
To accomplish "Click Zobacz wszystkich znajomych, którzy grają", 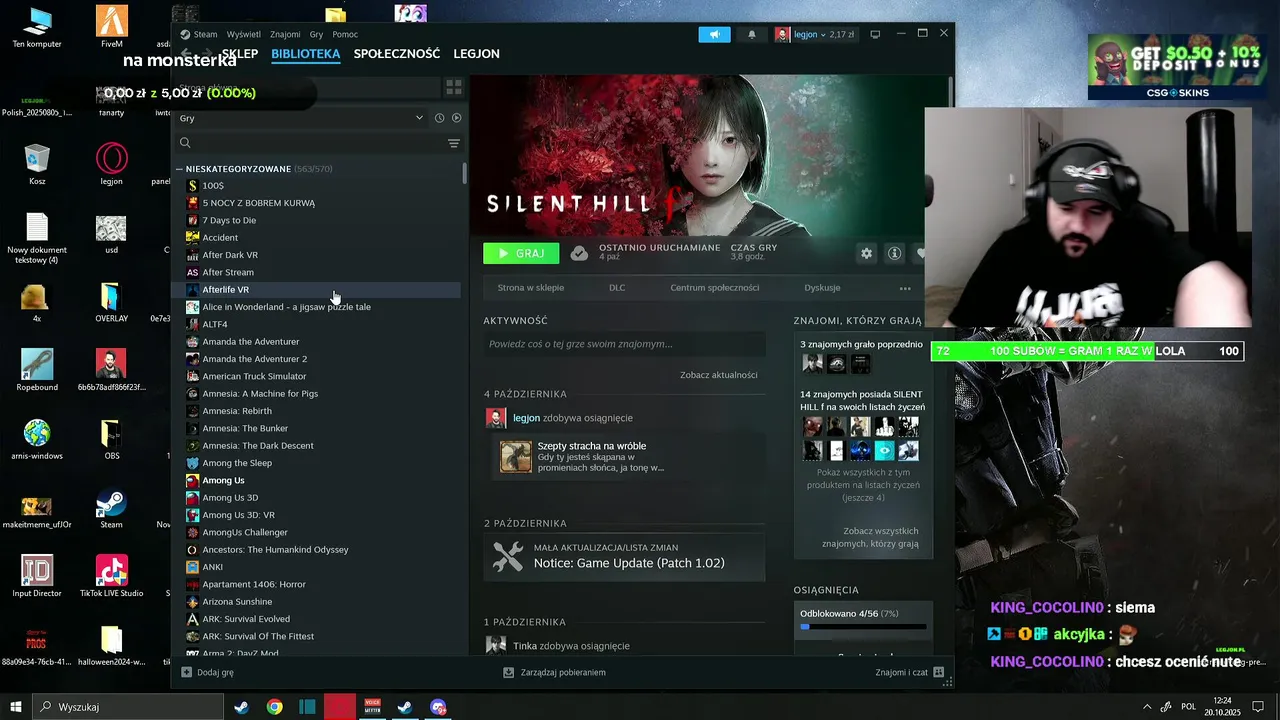I will (x=870, y=537).
